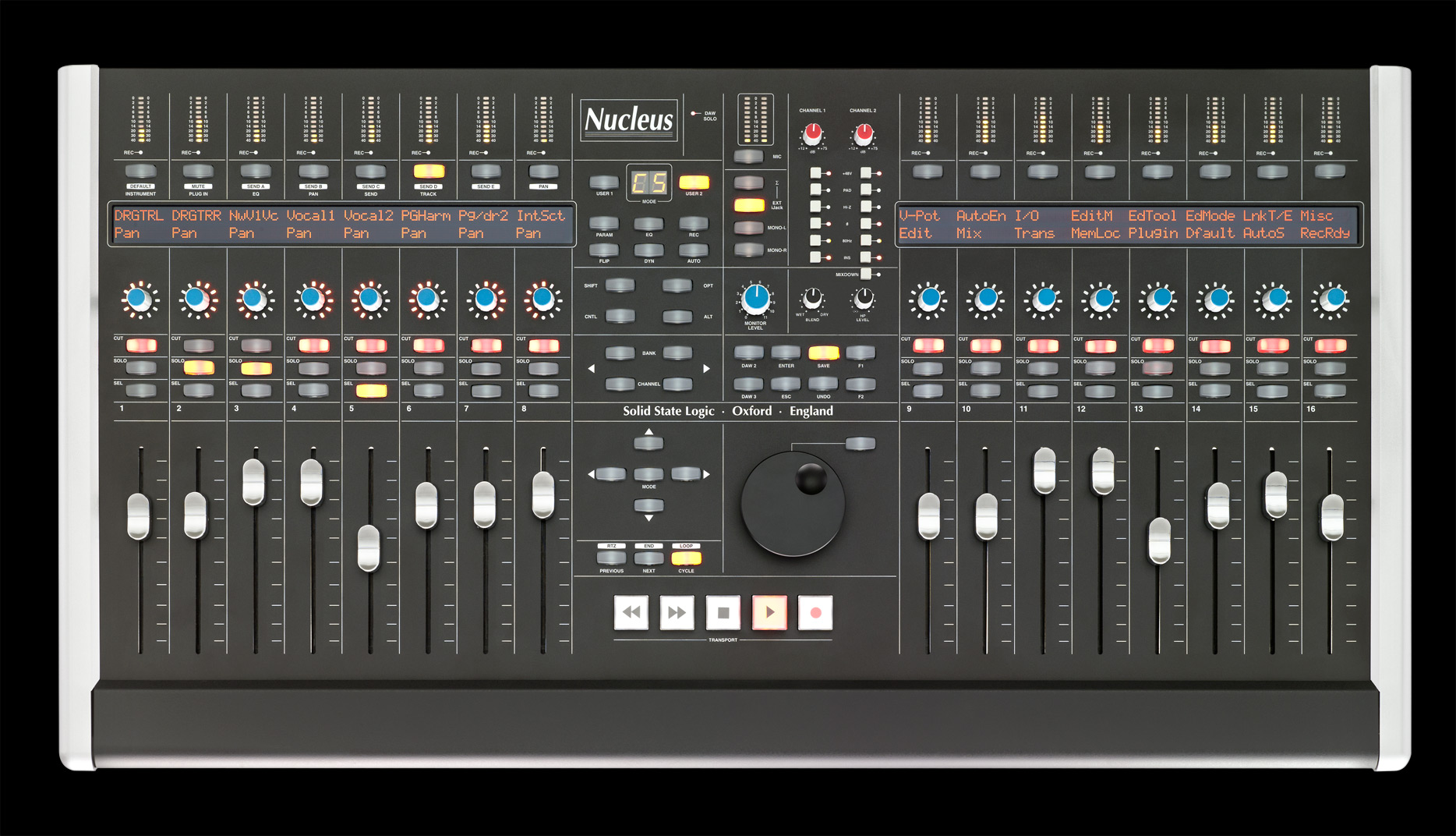This screenshot has width=1456, height=836.
Task: Solo the DRGTRR channel
Action: 198,366
